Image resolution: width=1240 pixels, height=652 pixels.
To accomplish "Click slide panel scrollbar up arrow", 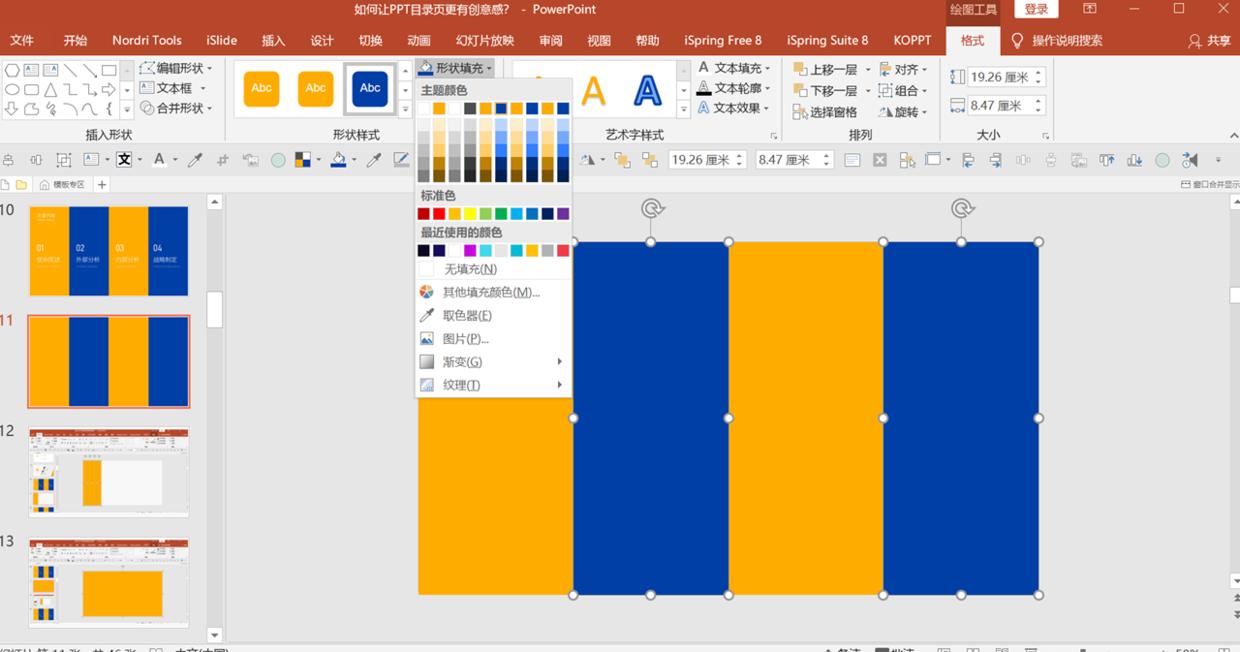I will [x=214, y=203].
